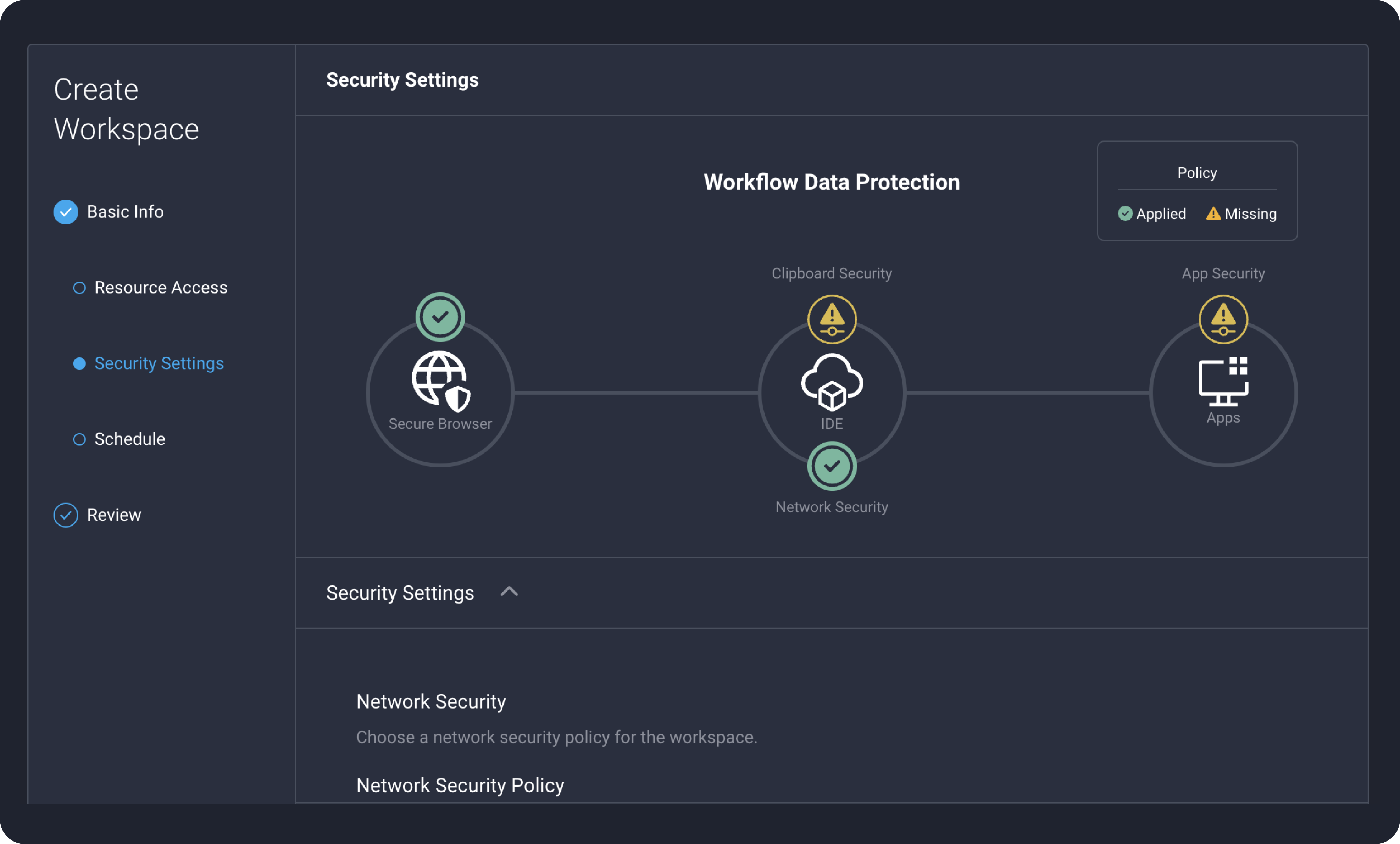
Task: Click the Resource Access step label
Action: [161, 288]
